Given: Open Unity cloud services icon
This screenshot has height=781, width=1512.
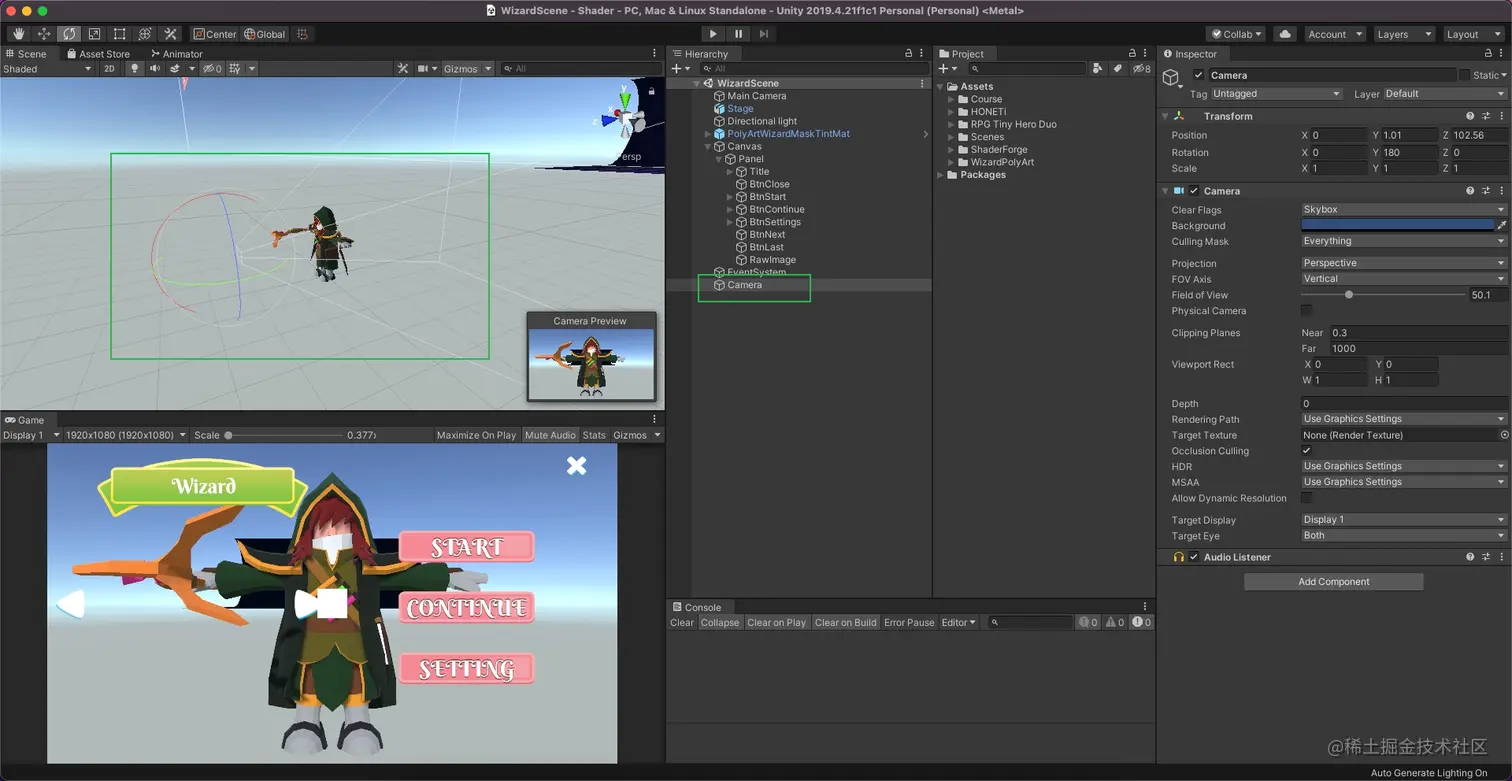Looking at the screenshot, I should (1286, 34).
